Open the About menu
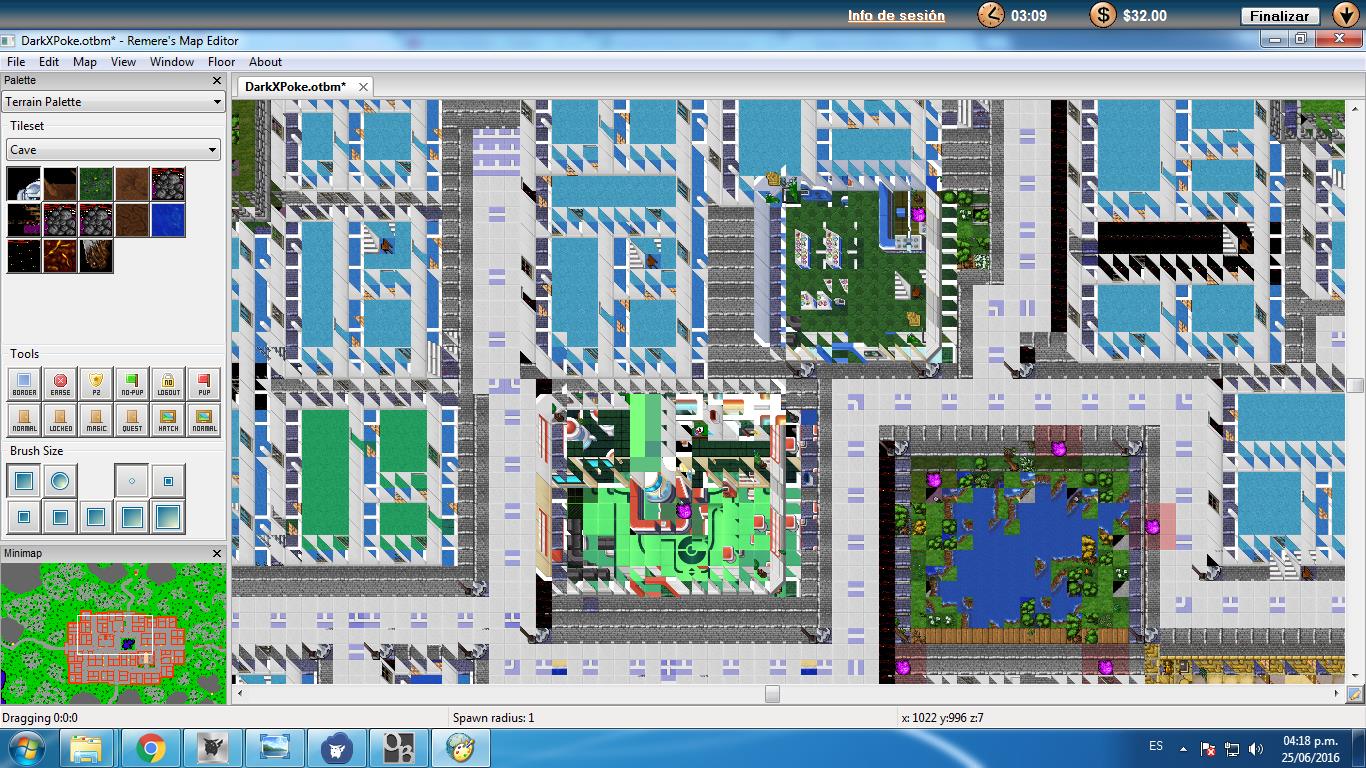 [x=266, y=62]
